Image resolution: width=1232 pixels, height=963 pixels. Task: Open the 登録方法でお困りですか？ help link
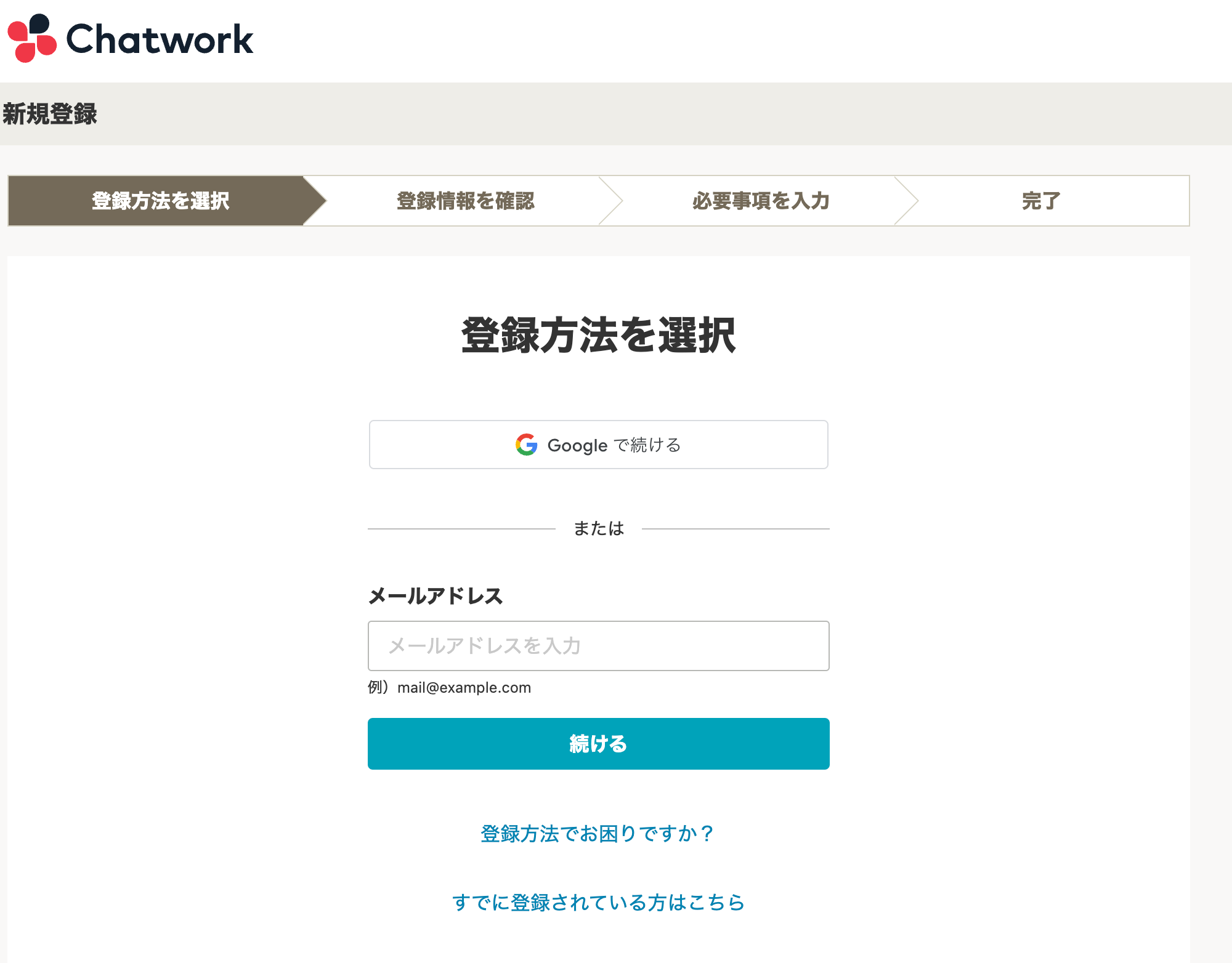[x=598, y=834]
